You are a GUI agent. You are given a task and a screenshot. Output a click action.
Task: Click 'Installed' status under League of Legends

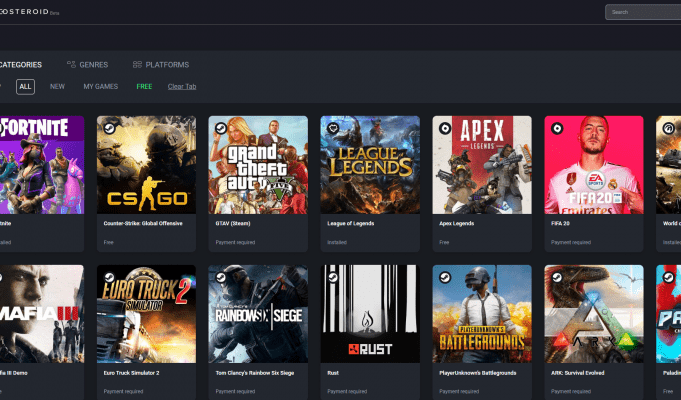(337, 242)
